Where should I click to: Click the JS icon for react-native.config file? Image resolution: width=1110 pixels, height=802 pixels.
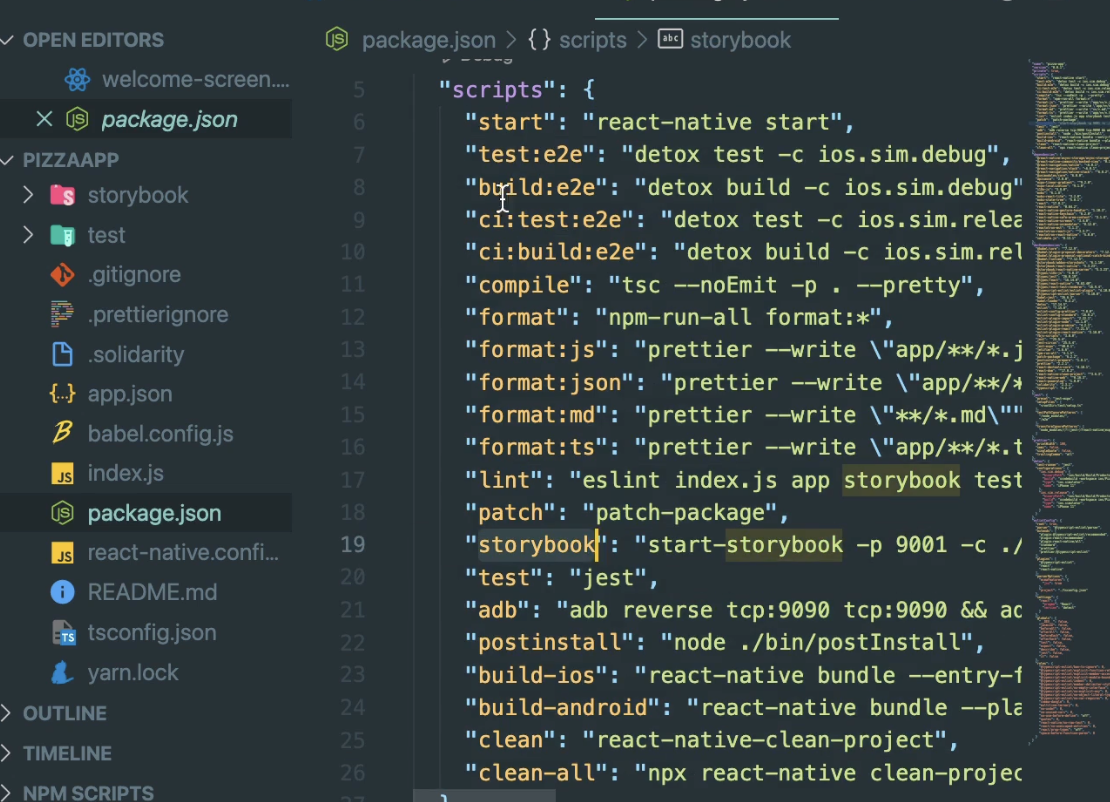click(62, 552)
